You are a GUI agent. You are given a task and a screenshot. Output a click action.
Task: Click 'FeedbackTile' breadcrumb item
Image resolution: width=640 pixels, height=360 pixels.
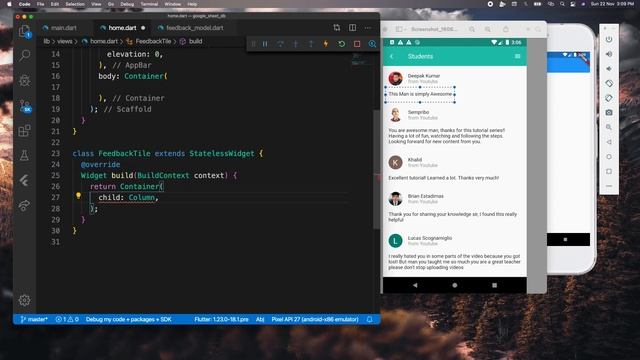pos(153,41)
